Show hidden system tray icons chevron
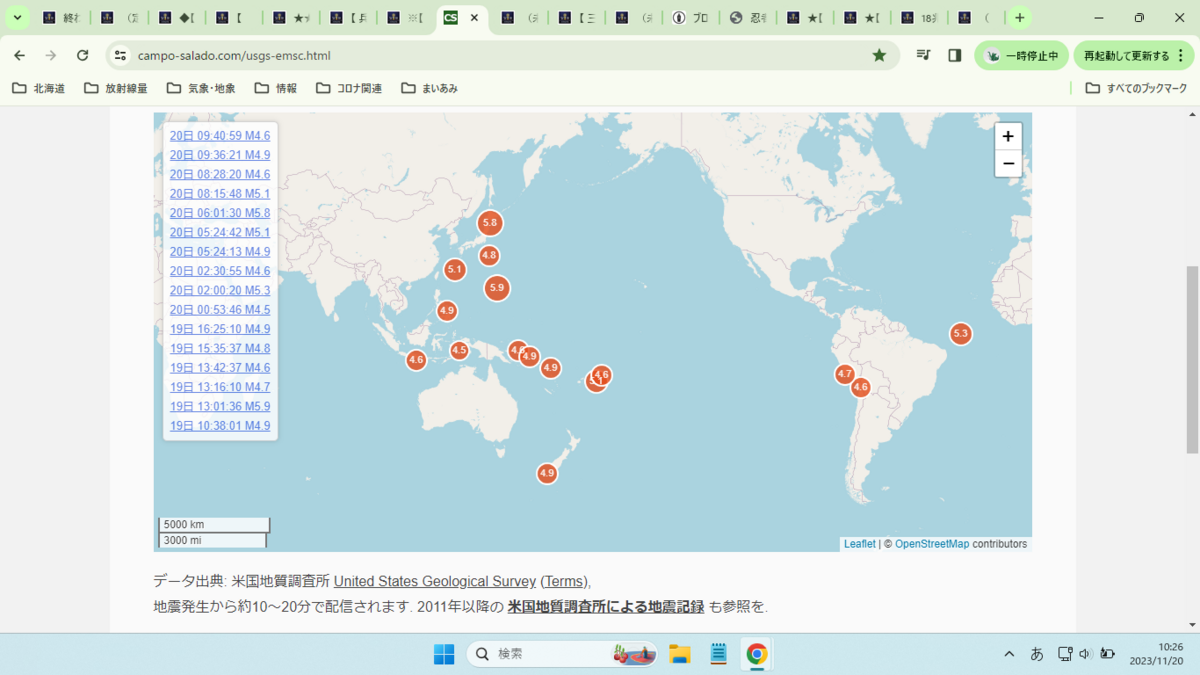The image size is (1200, 675). coord(1008,654)
